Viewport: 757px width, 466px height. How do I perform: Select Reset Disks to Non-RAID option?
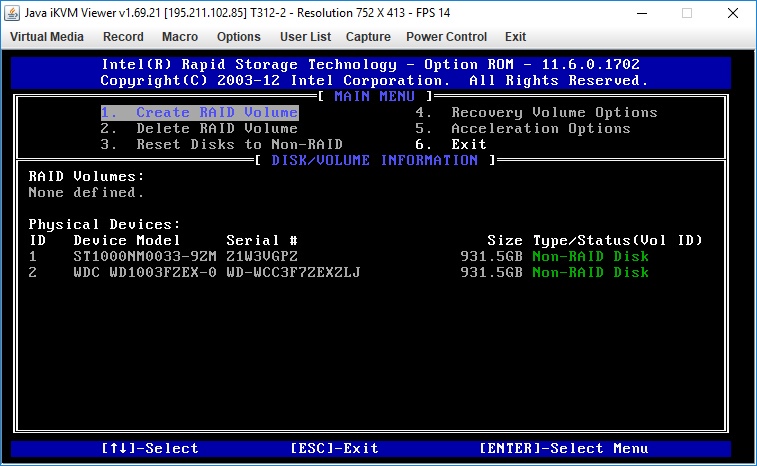pyautogui.click(x=222, y=144)
